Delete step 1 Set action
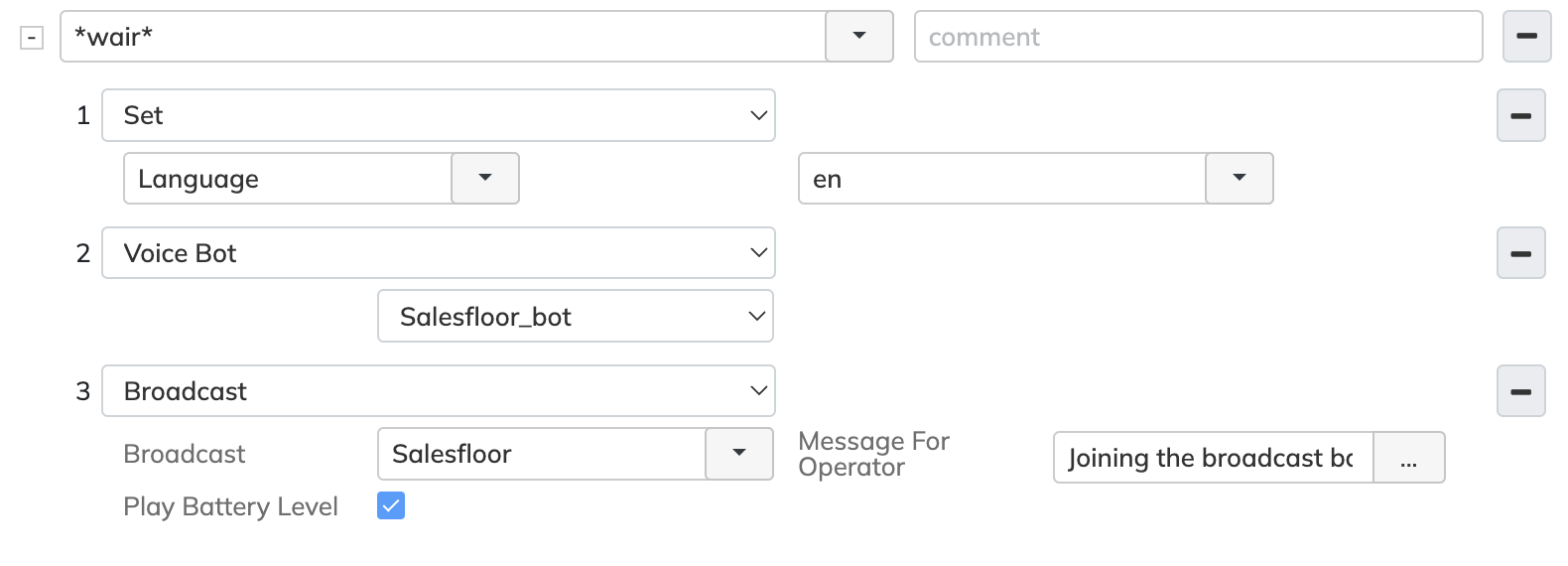This screenshot has height=566, width=1568. (1520, 116)
